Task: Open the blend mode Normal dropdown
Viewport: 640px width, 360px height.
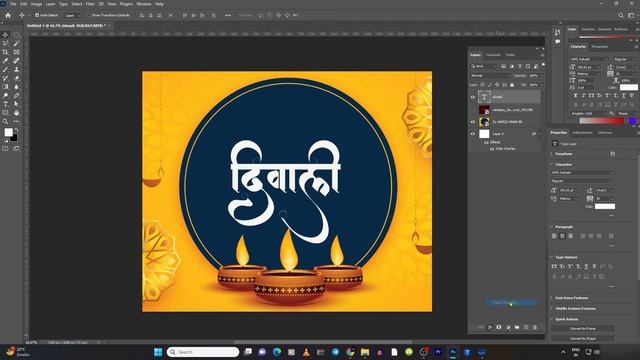Action: (490, 76)
